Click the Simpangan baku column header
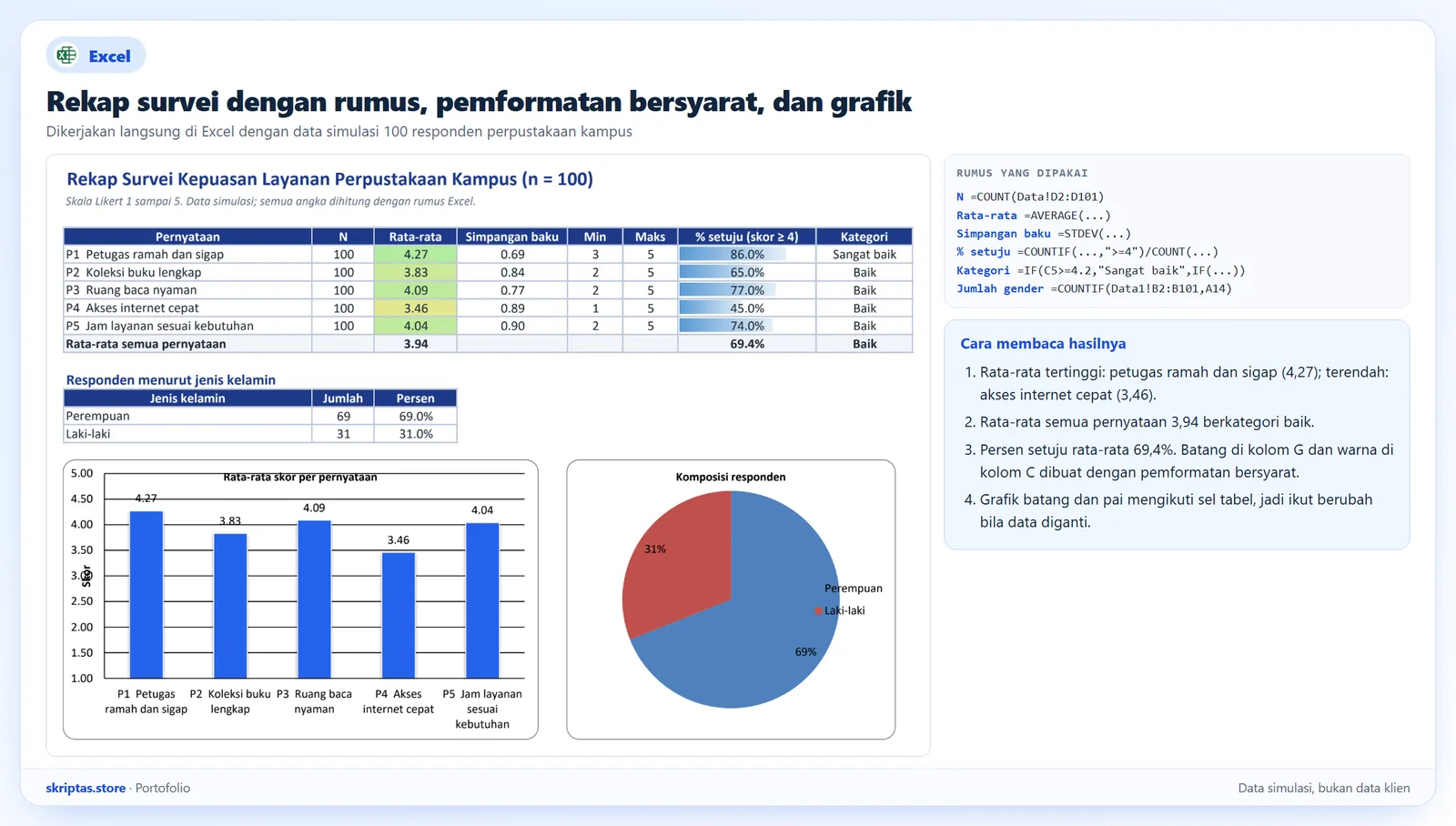Viewport: 1456px width, 826px height. tap(511, 237)
